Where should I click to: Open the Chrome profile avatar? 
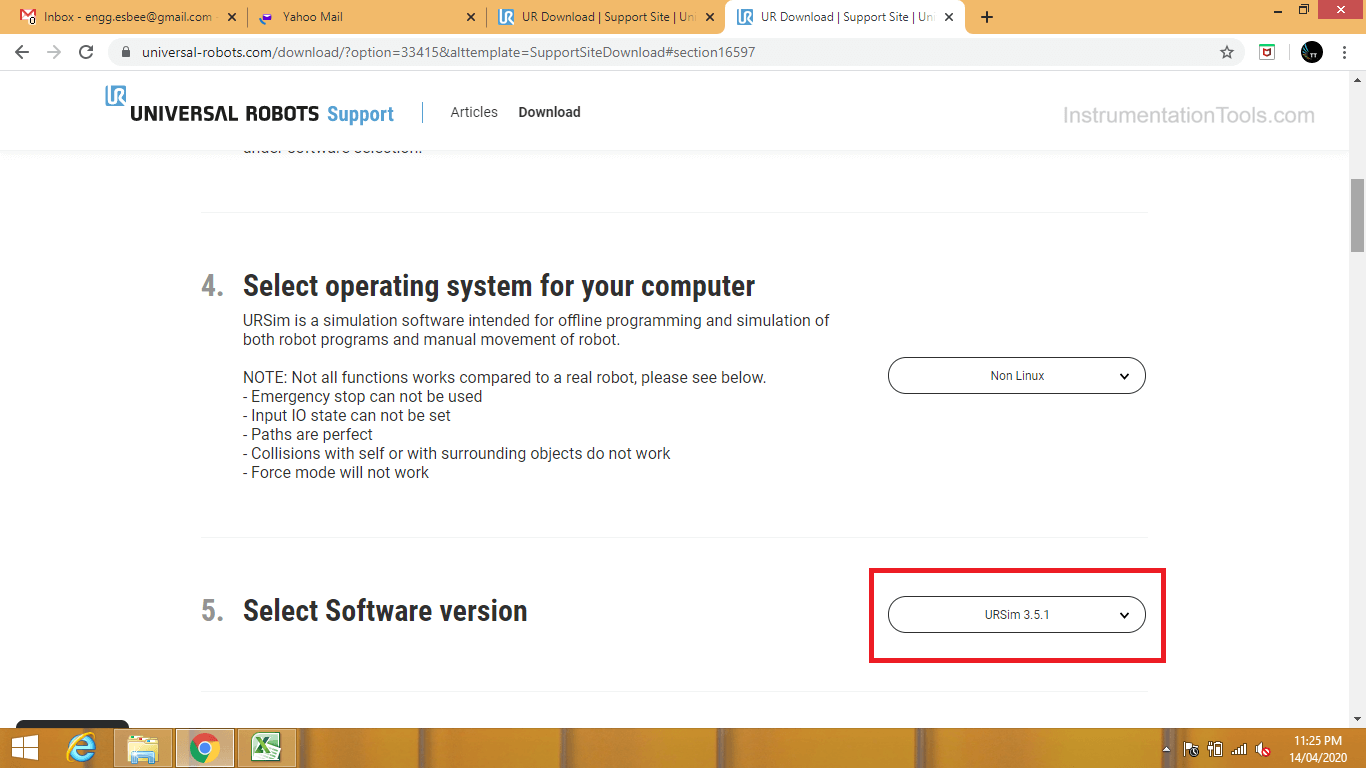pos(1312,52)
